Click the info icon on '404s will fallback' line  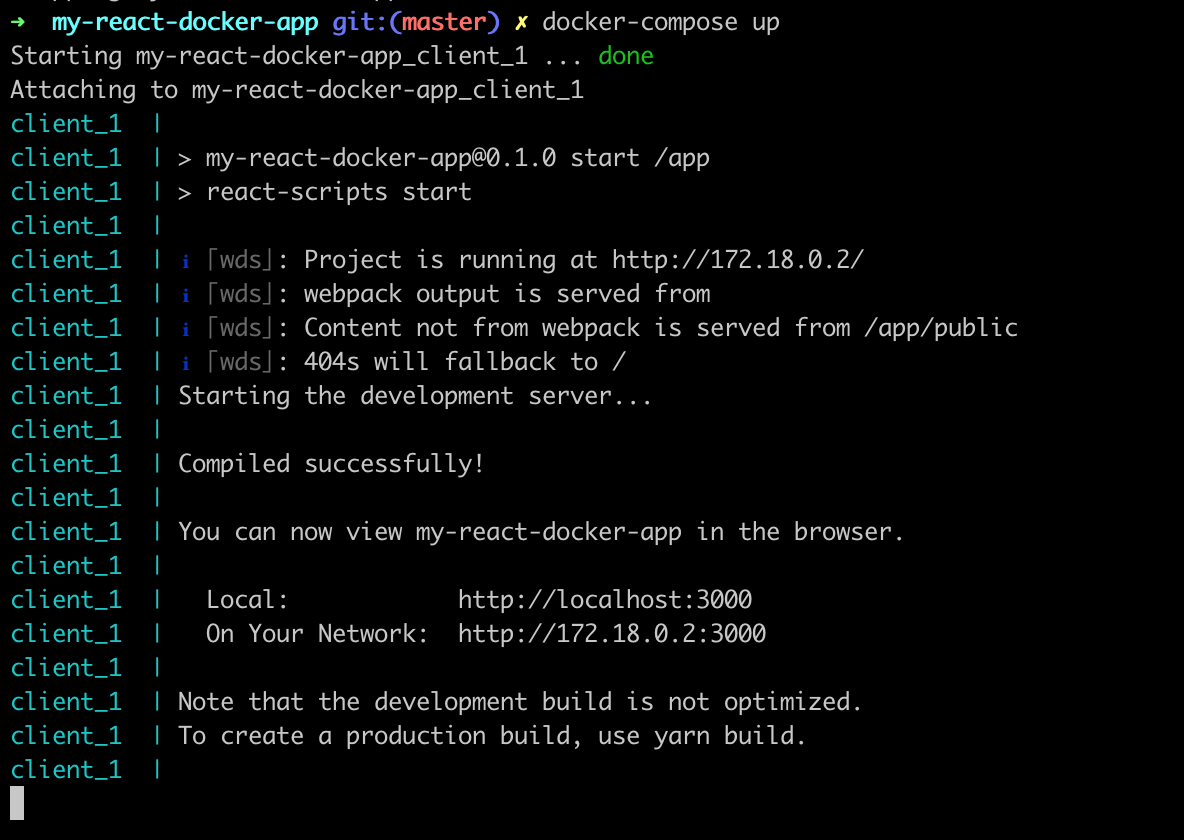(x=186, y=363)
